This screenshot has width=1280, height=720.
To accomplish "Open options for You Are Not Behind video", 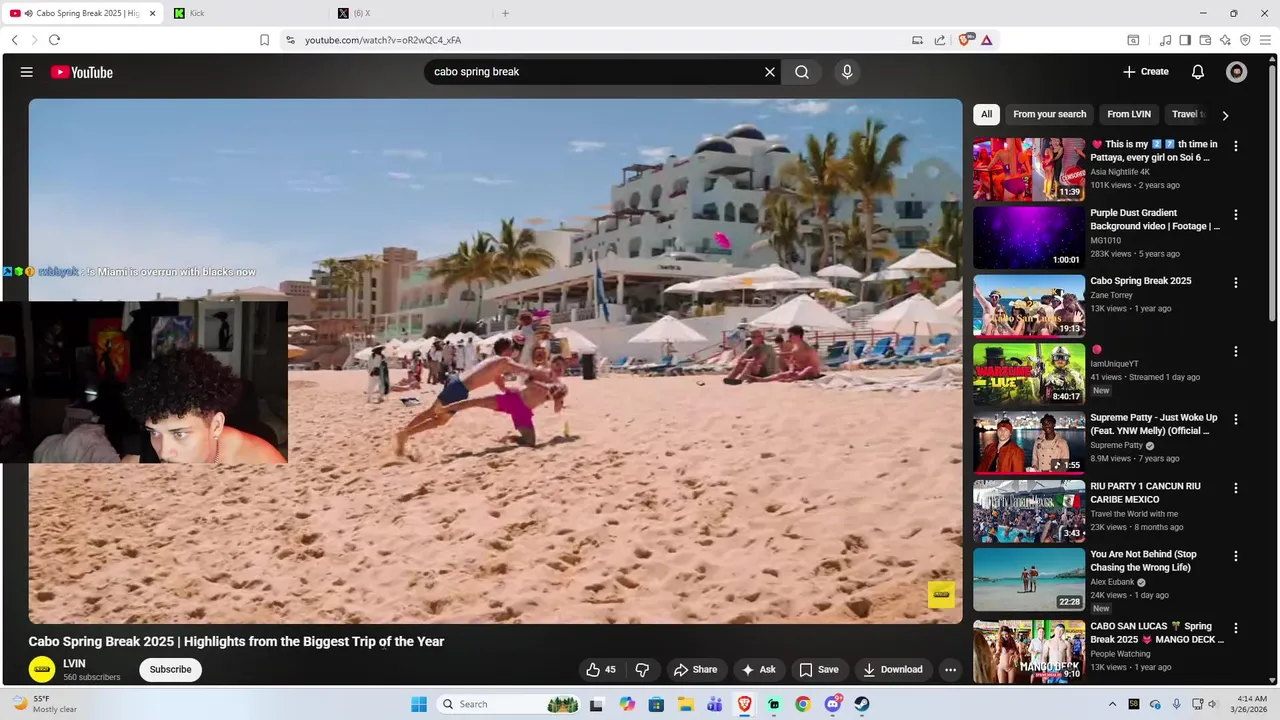I will 1236,556.
